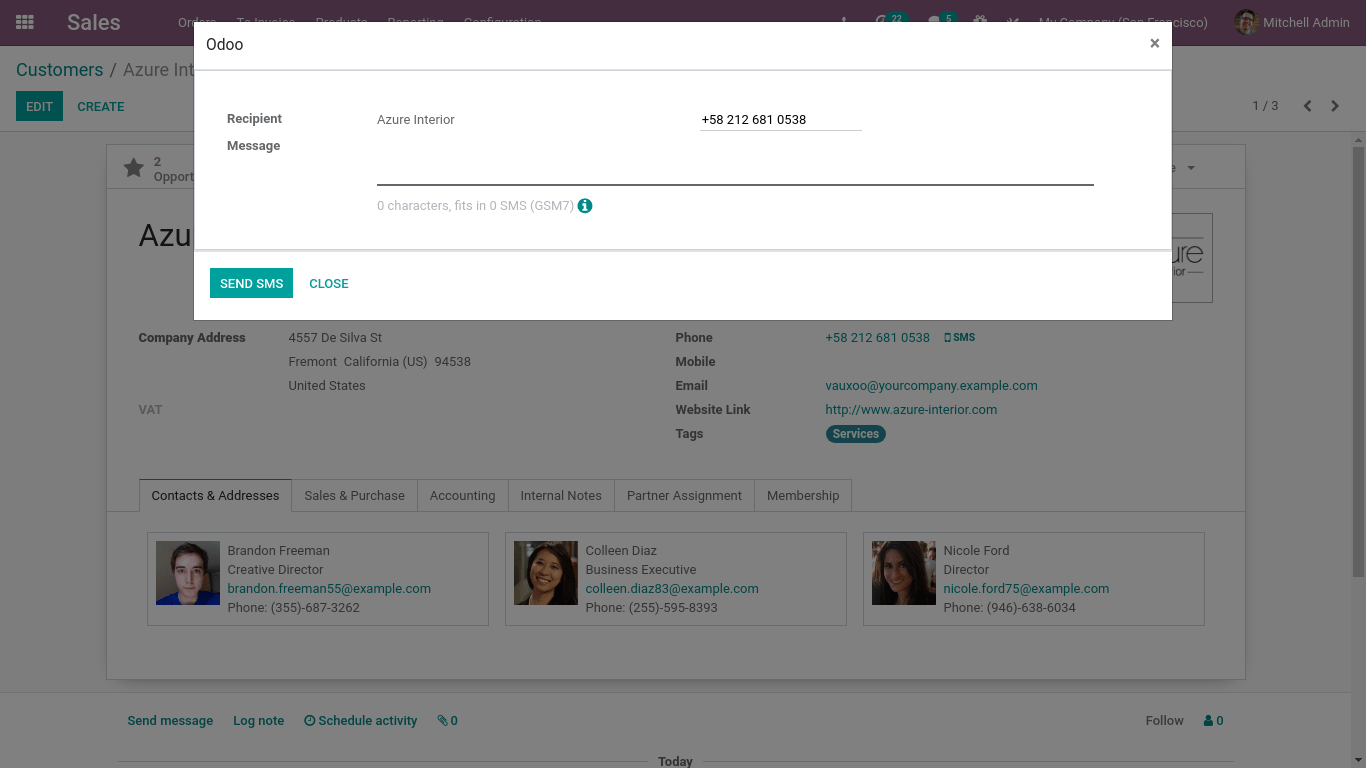The image size is (1366, 768).
Task: Click Brandon Freeman's contact name
Action: click(279, 551)
